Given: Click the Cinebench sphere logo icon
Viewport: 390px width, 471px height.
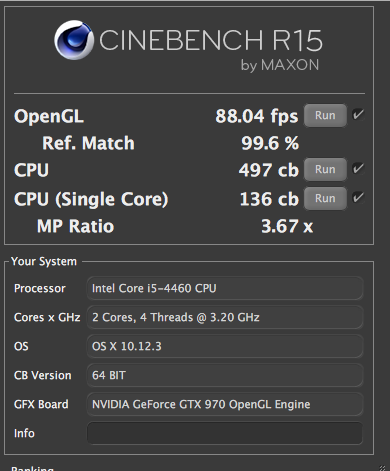Looking at the screenshot, I should [x=74, y=40].
